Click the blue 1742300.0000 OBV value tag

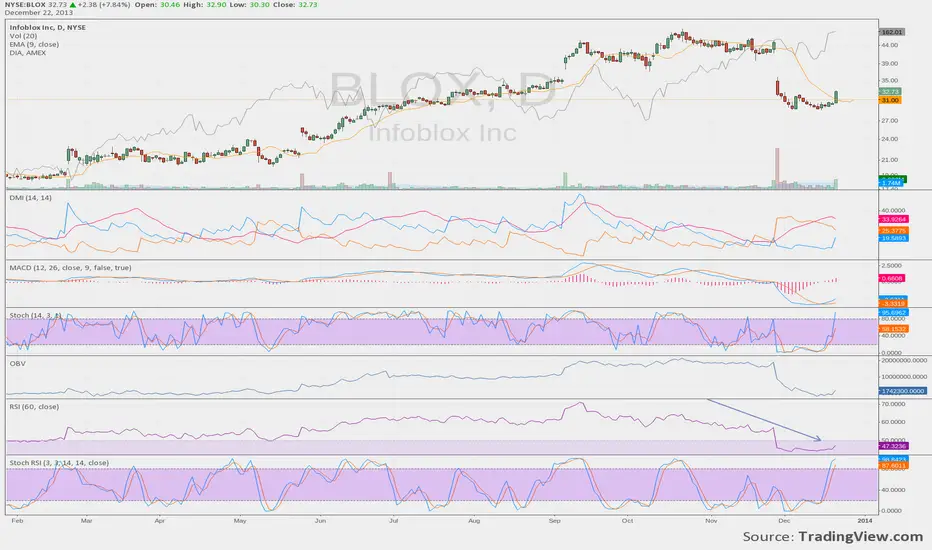pos(902,391)
